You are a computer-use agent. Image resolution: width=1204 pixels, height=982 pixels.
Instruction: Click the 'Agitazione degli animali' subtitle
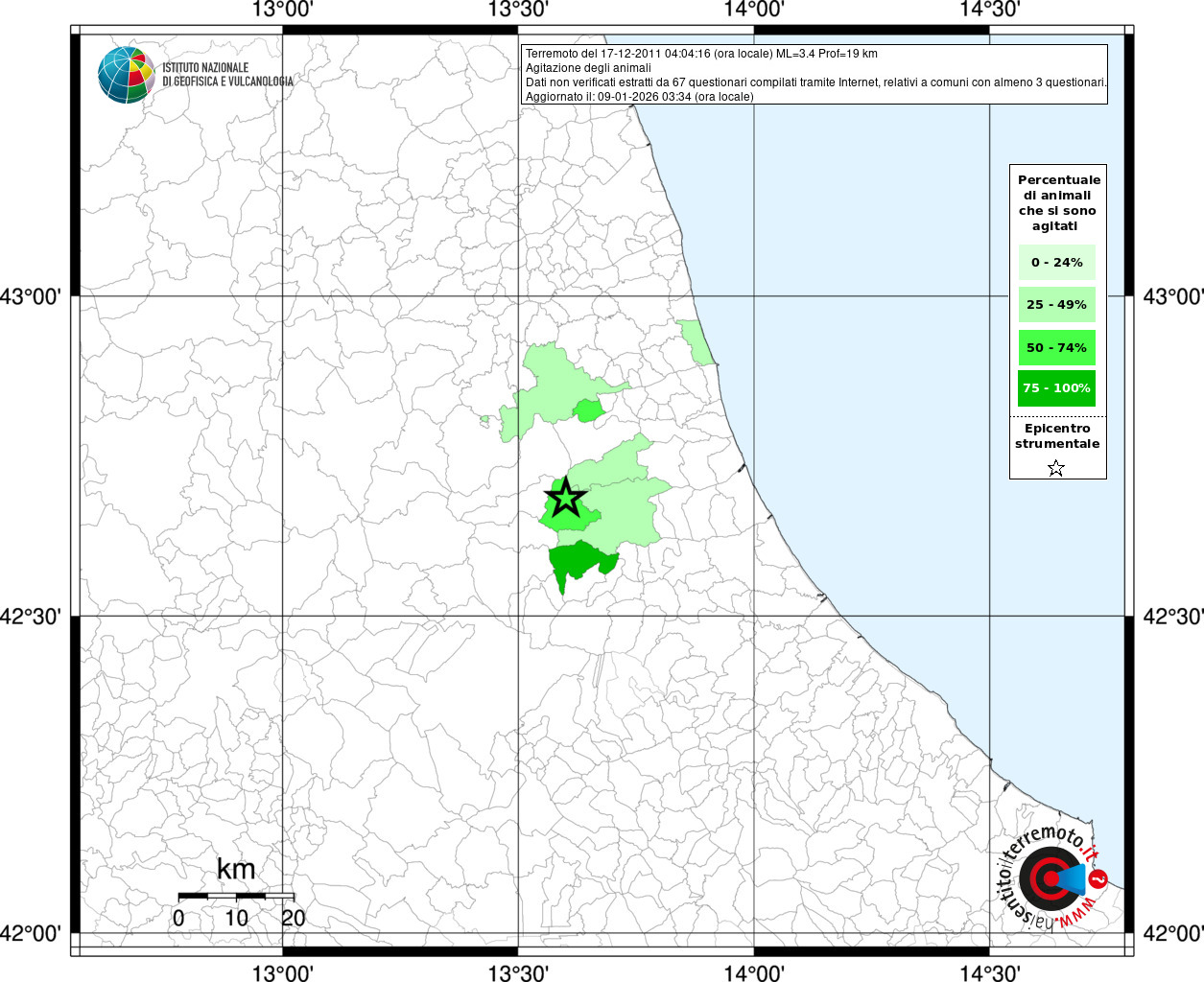coord(588,68)
